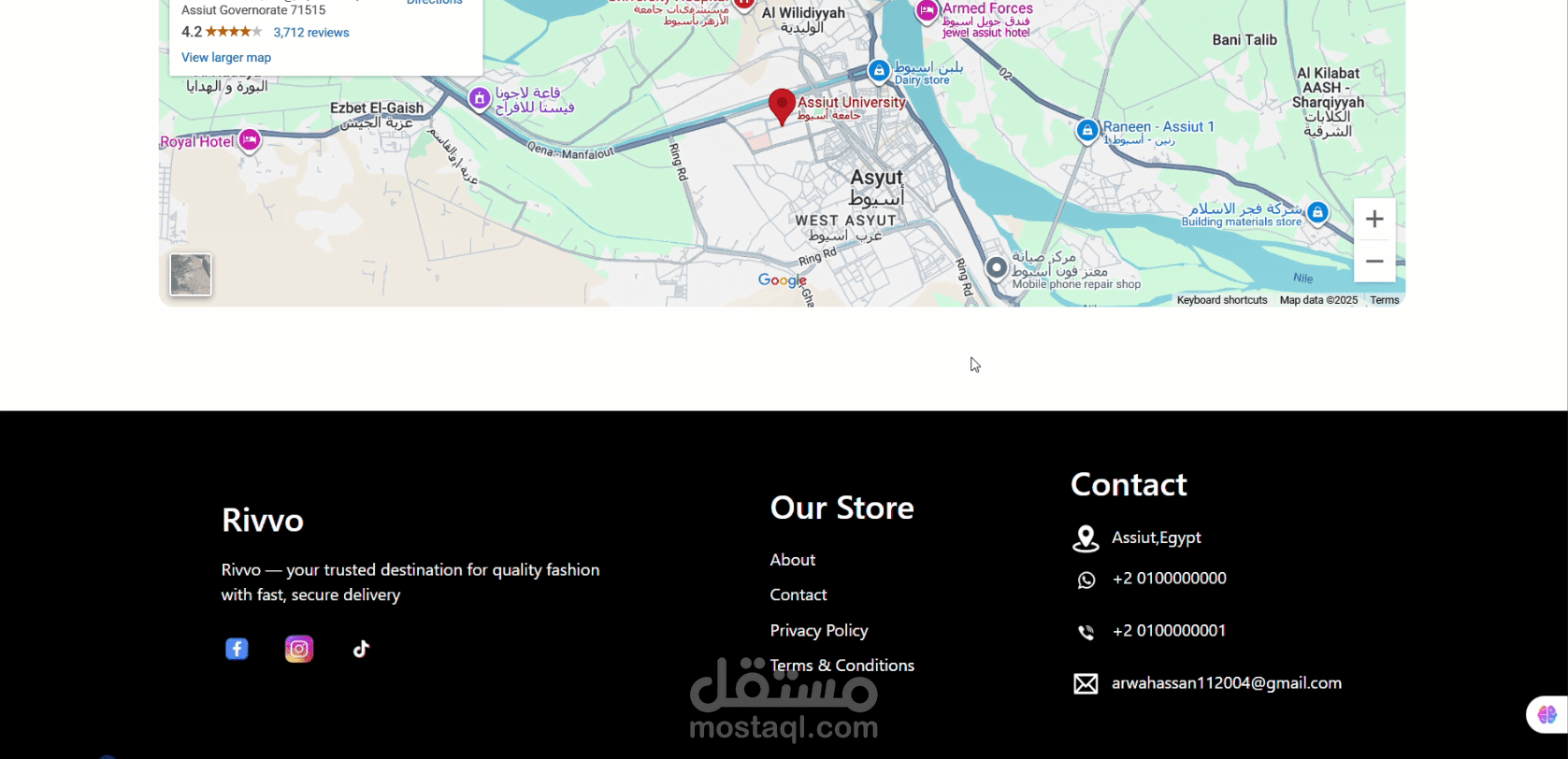Click the location pin icon beside Assiut,Egypt
Viewport: 1568px width, 759px height.
(x=1086, y=538)
